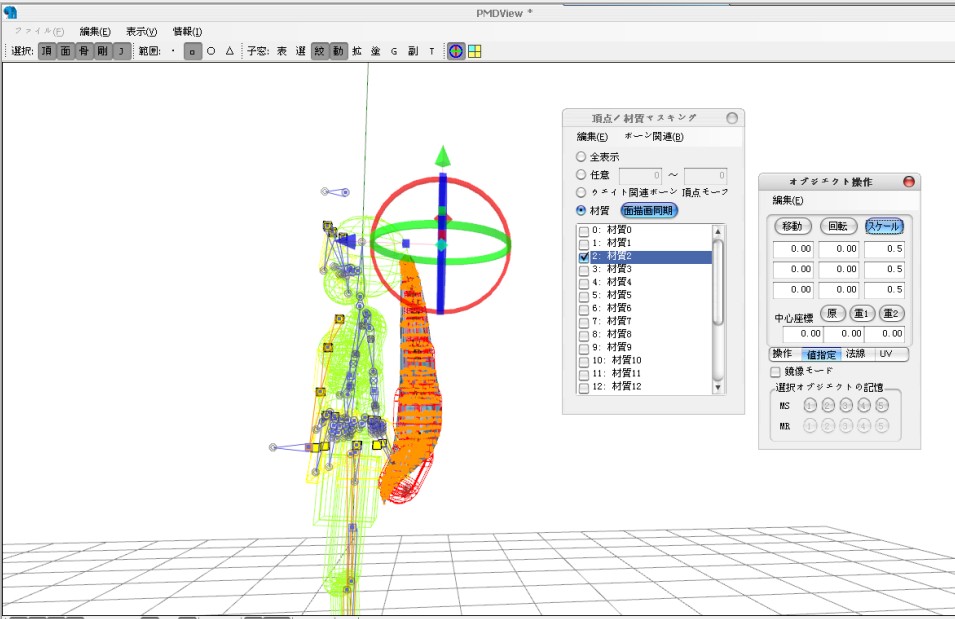Toggle joint selection button J
This screenshot has height=619, width=955.
click(x=121, y=51)
